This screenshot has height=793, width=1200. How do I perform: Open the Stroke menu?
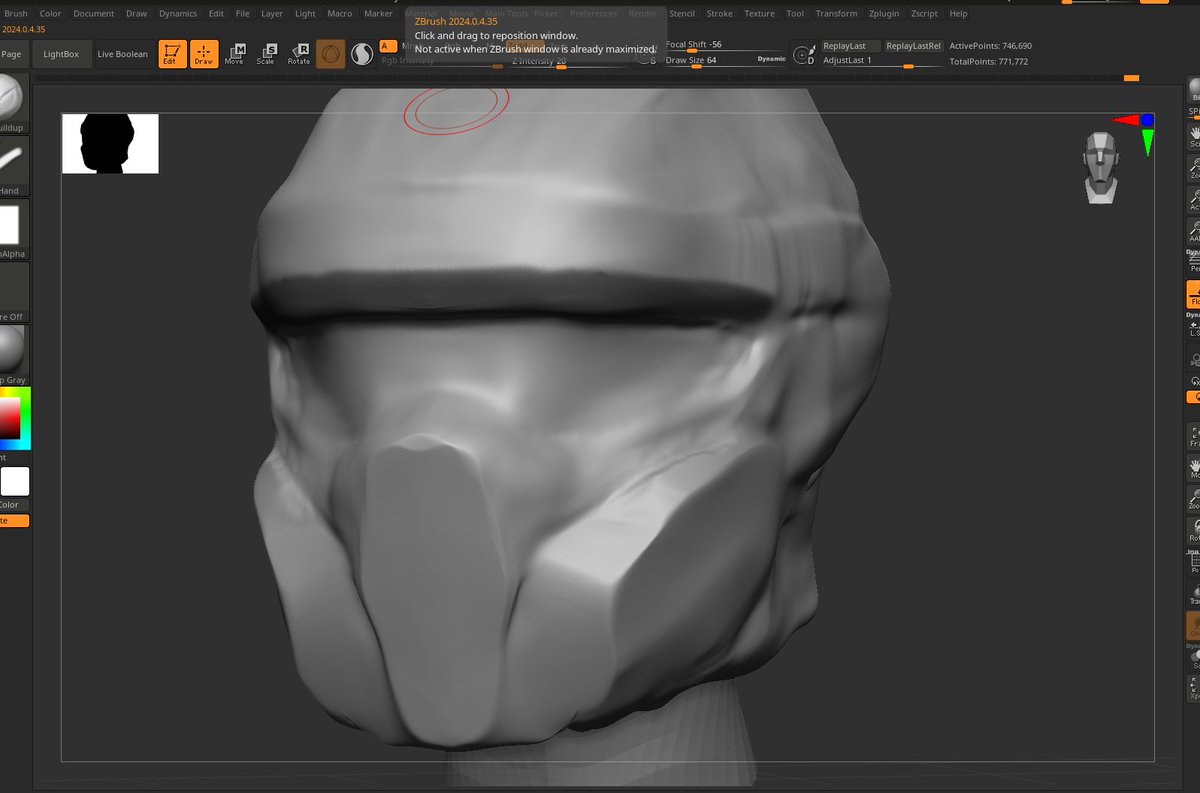click(x=719, y=14)
